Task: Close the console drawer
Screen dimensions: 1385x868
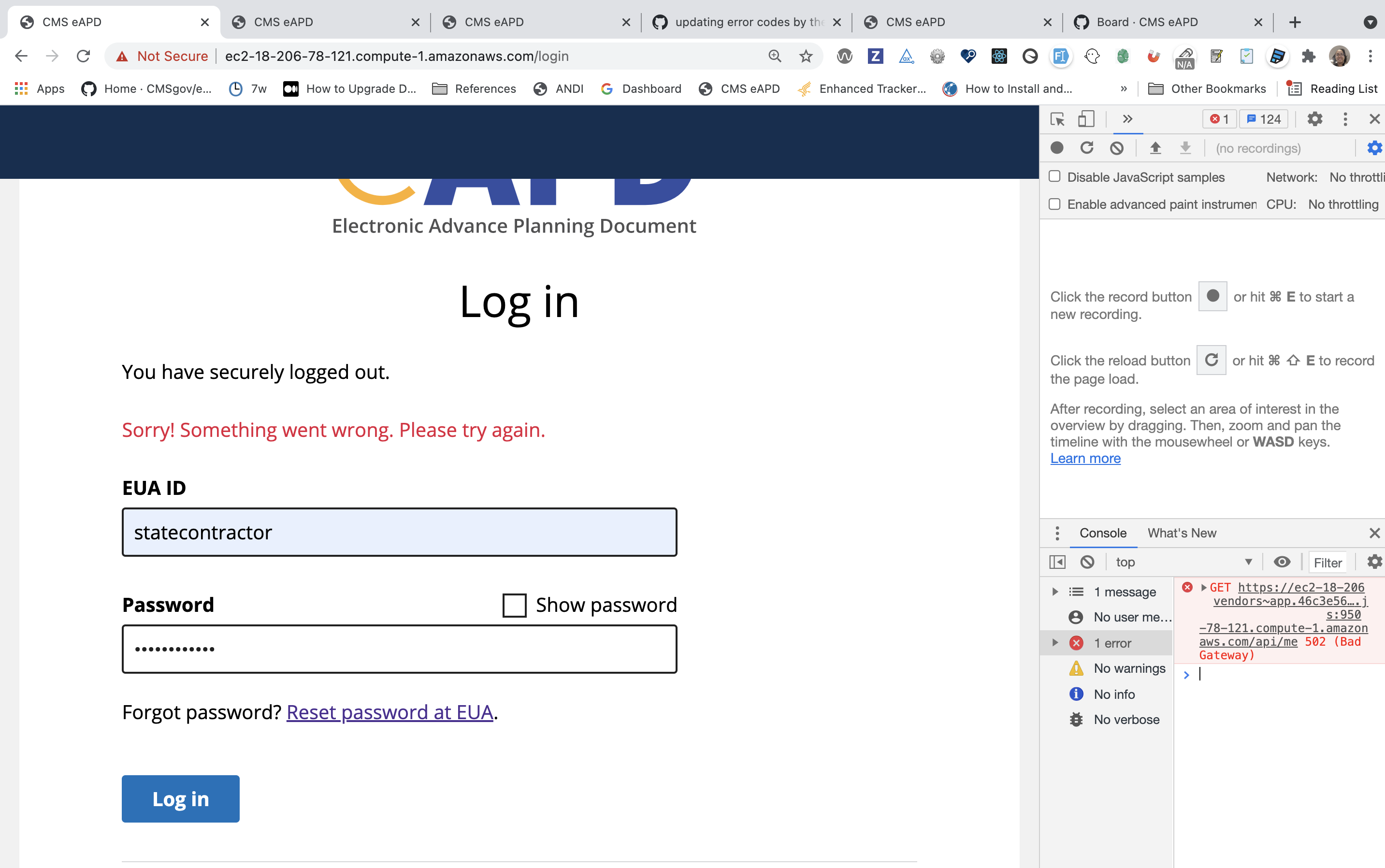Action: point(1374,533)
